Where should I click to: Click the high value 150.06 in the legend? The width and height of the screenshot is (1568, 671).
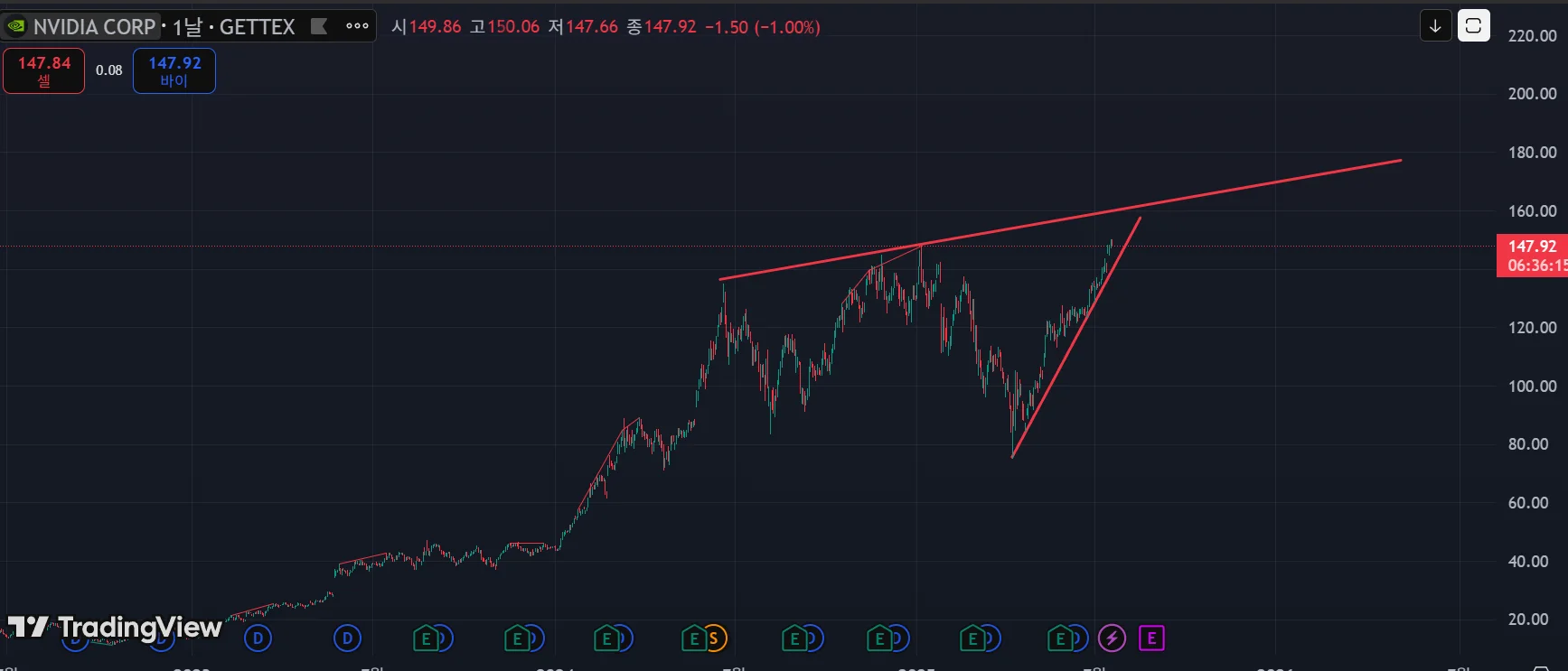click(x=513, y=27)
